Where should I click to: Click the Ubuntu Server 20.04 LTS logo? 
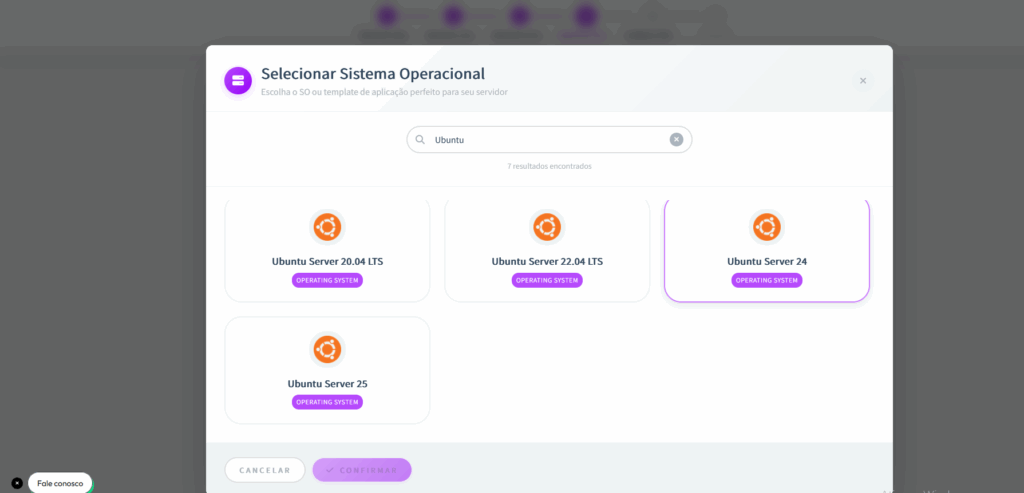click(327, 227)
